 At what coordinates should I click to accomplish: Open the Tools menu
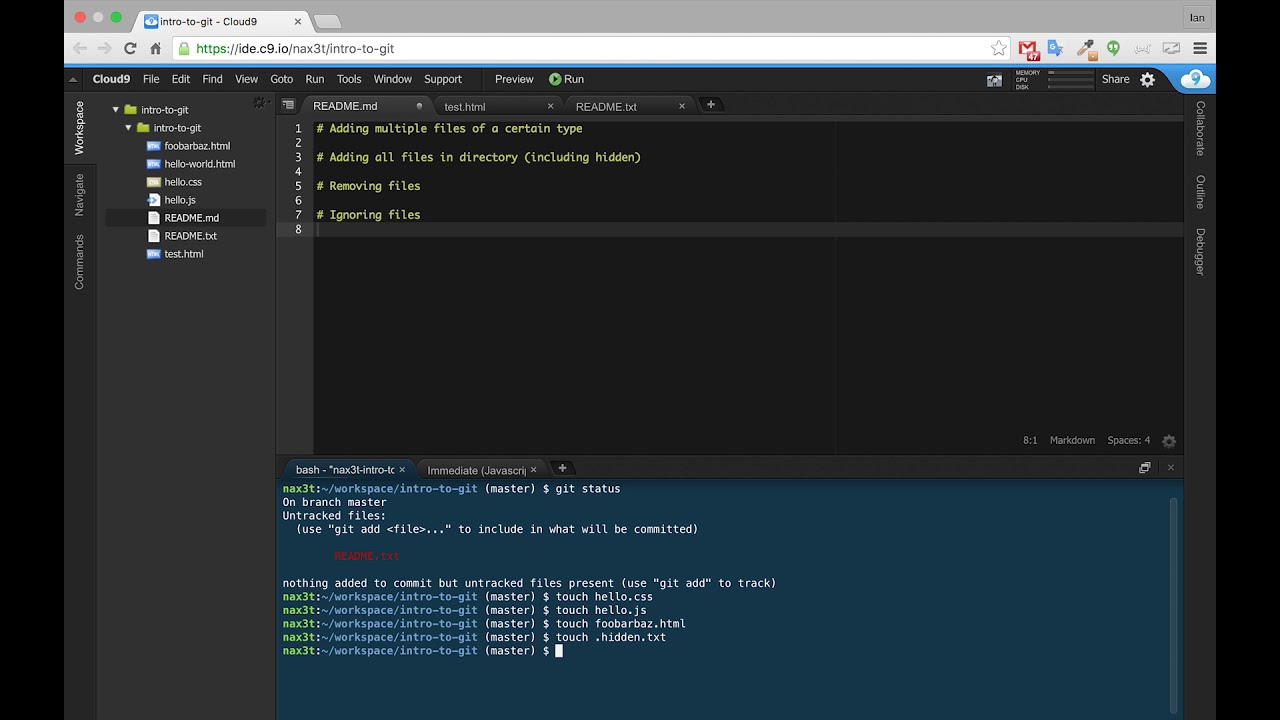348,79
